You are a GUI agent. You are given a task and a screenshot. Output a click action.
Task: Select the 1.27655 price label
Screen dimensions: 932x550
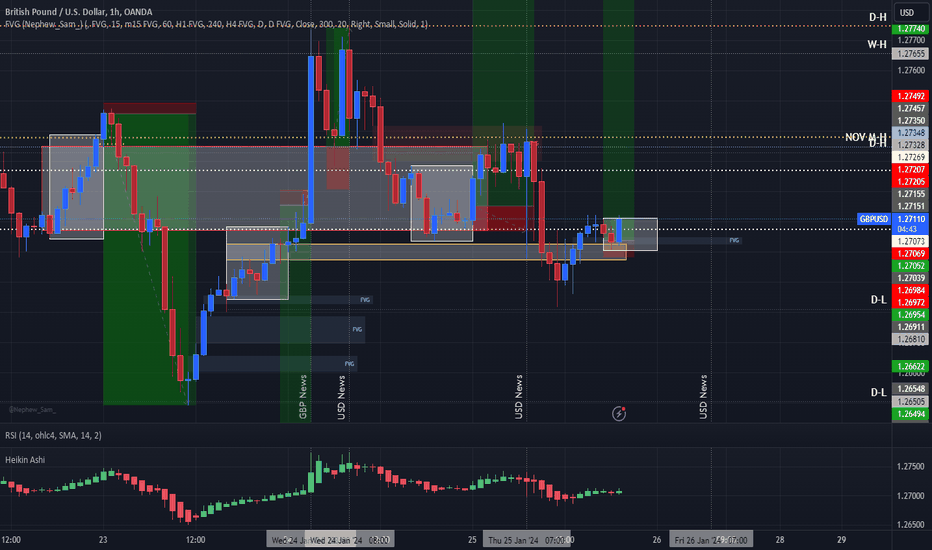tap(911, 54)
